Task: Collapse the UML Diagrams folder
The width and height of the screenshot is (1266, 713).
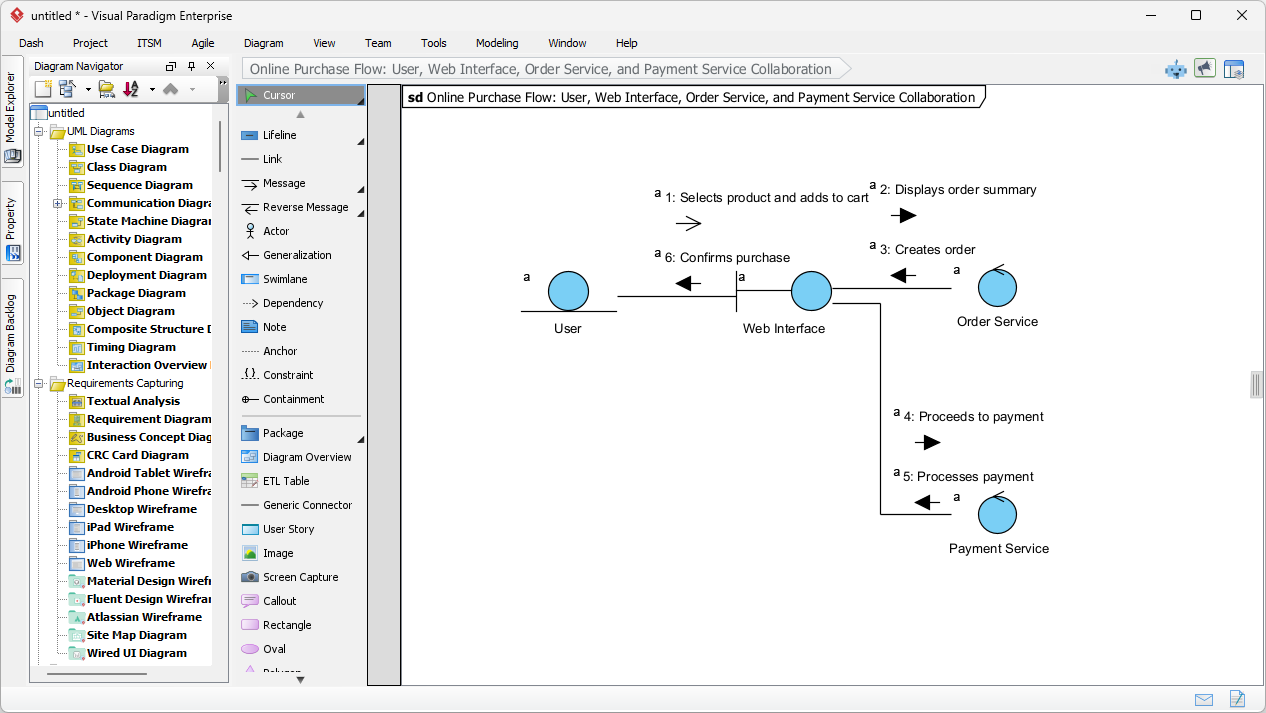Action: pos(38,131)
